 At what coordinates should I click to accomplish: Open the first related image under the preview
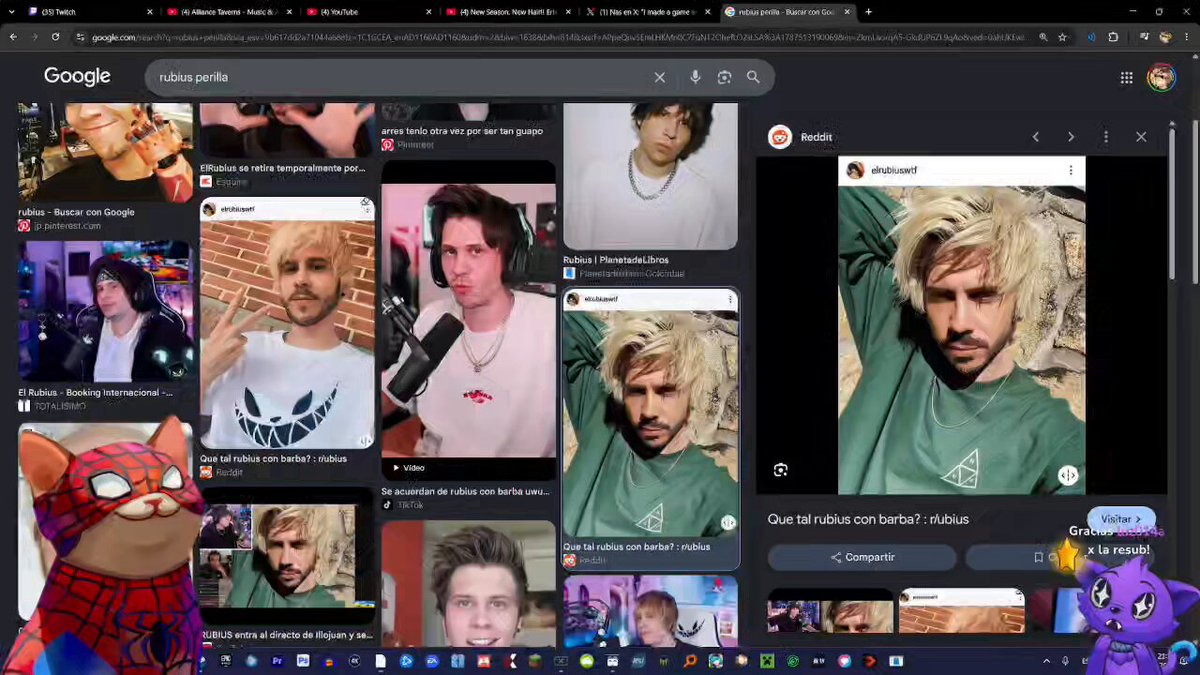pyautogui.click(x=830, y=610)
